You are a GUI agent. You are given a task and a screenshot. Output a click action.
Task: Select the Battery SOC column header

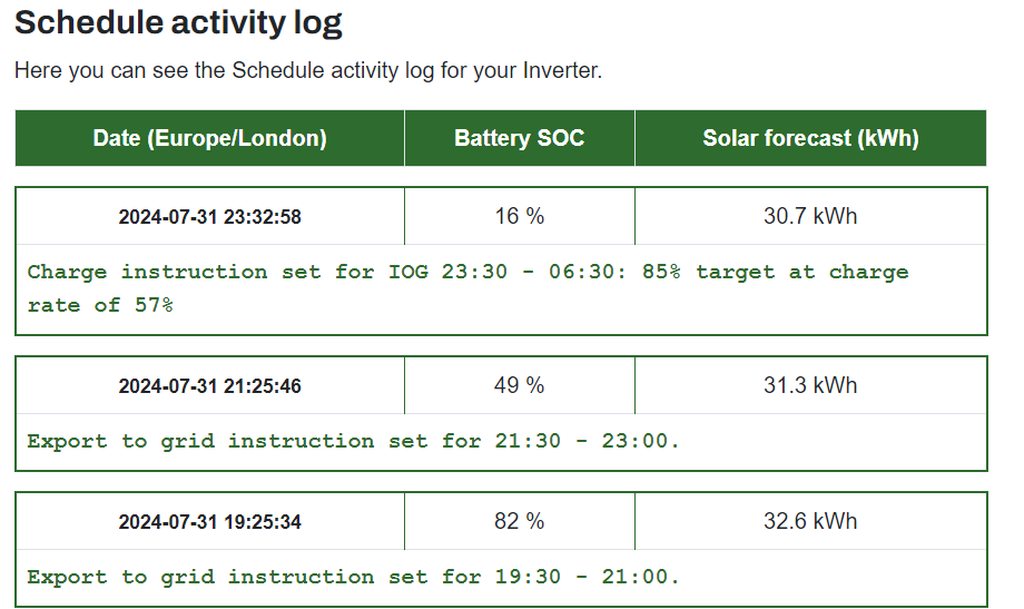point(519,138)
